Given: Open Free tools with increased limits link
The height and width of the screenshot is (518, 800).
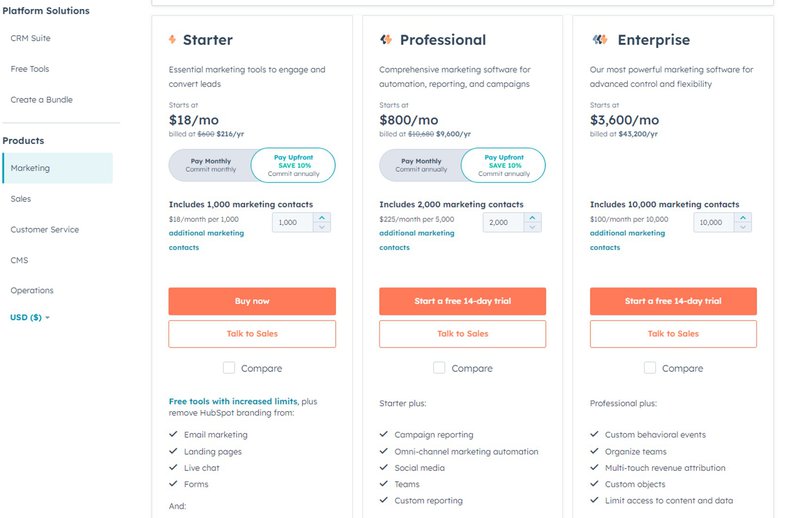Looking at the screenshot, I should click(x=233, y=401).
